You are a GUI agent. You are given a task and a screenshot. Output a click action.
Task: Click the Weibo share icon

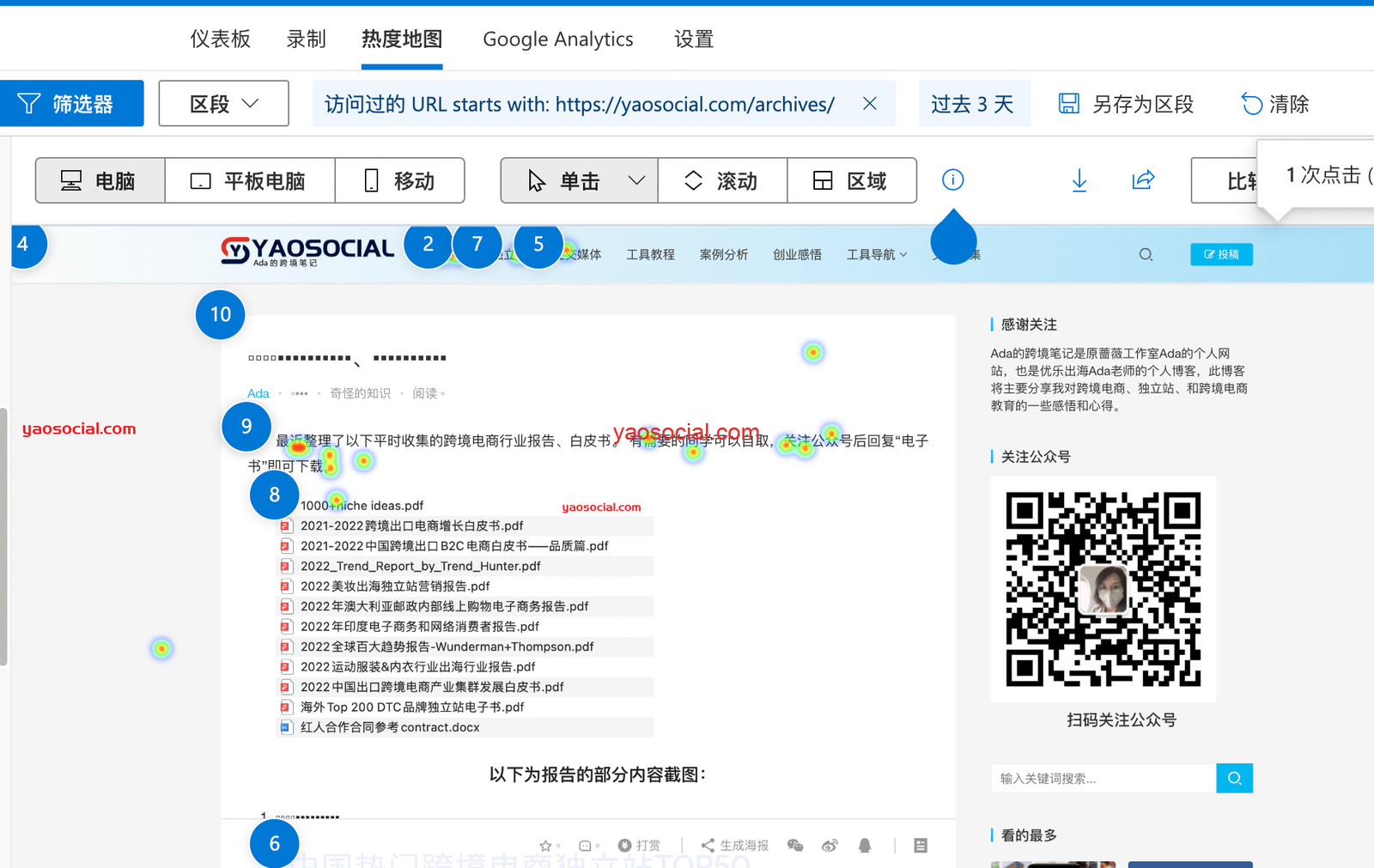point(830,846)
